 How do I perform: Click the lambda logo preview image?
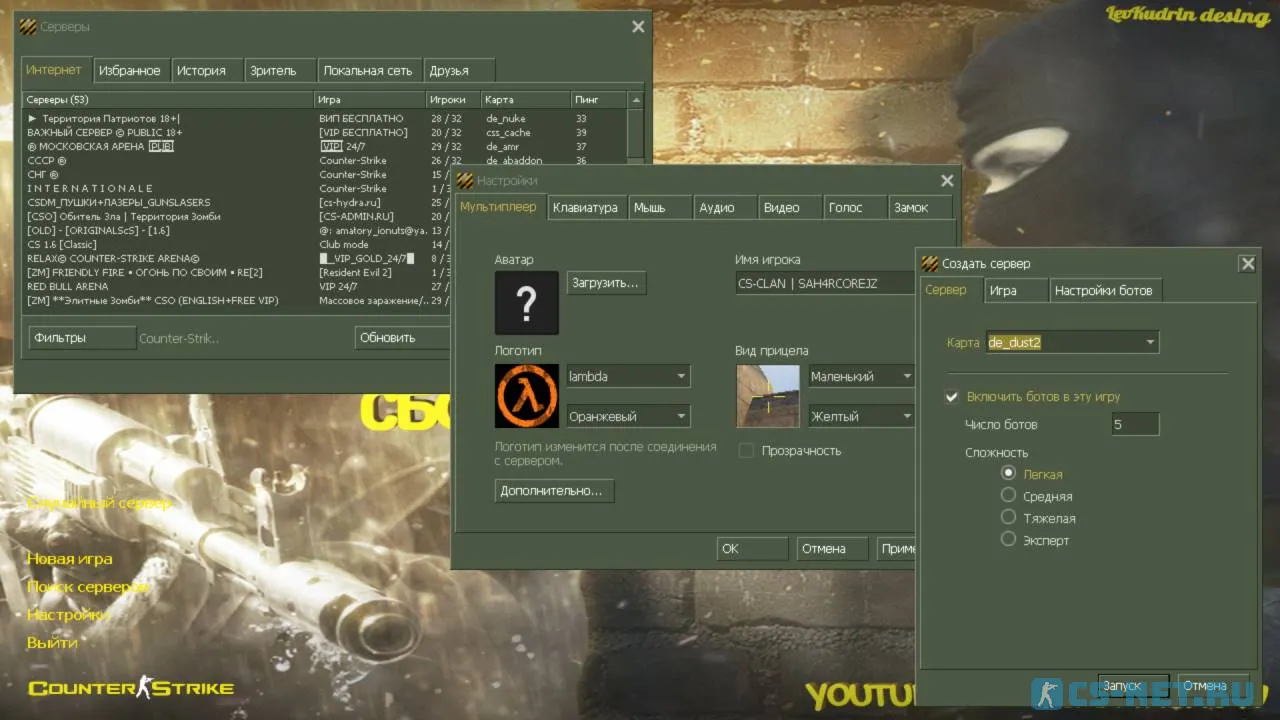526,396
